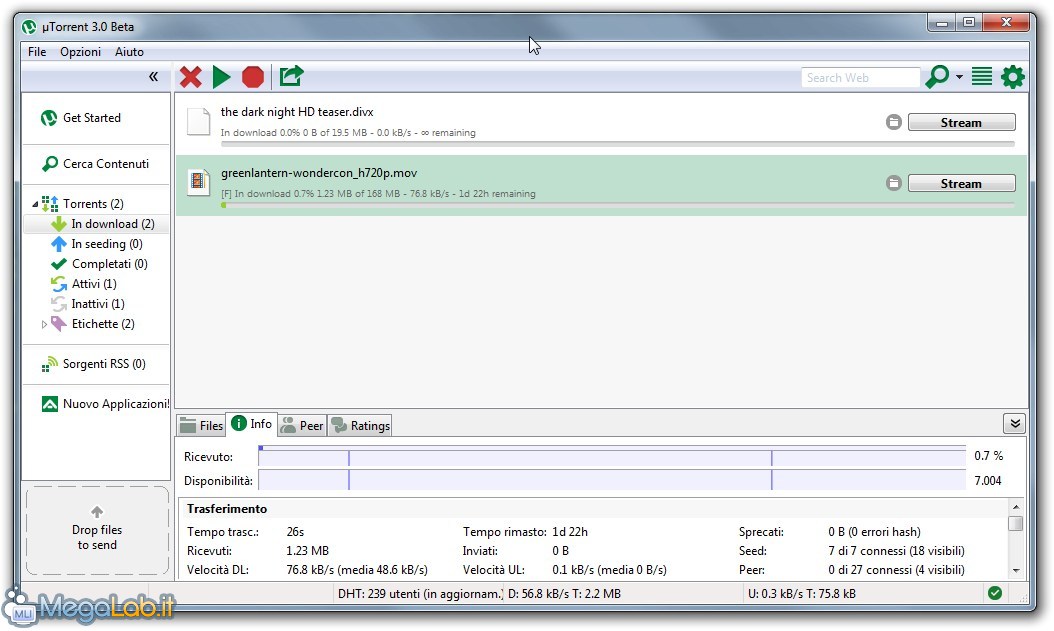Collapse the Torrents tree node triangle
This screenshot has width=1054, height=631.
[35, 204]
